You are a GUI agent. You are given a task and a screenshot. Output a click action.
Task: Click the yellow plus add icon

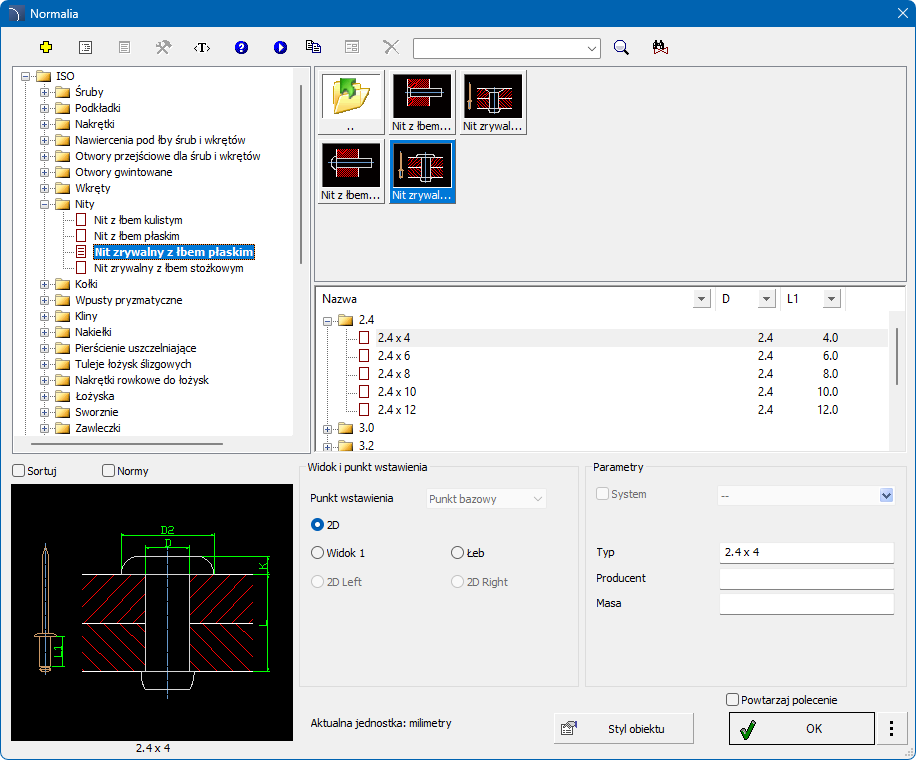[x=45, y=47]
